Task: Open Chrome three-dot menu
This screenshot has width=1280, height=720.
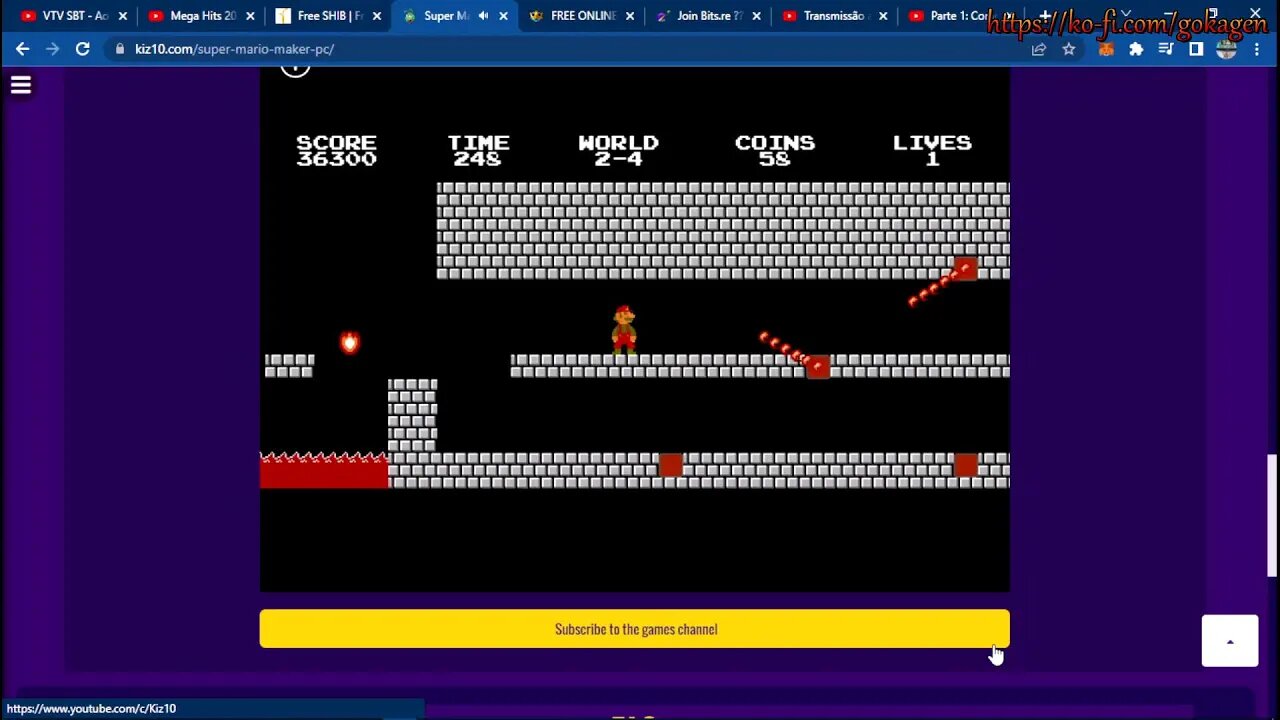Action: 1258,48
